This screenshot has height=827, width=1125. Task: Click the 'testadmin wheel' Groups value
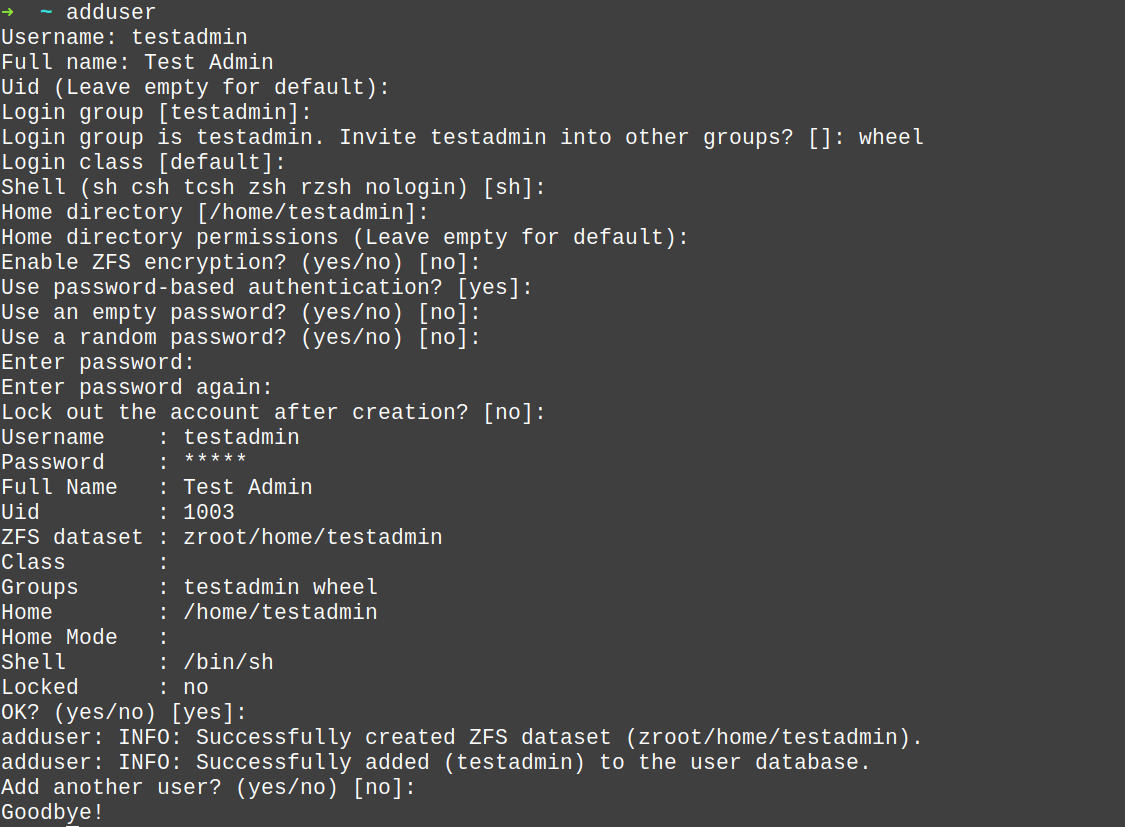click(281, 587)
